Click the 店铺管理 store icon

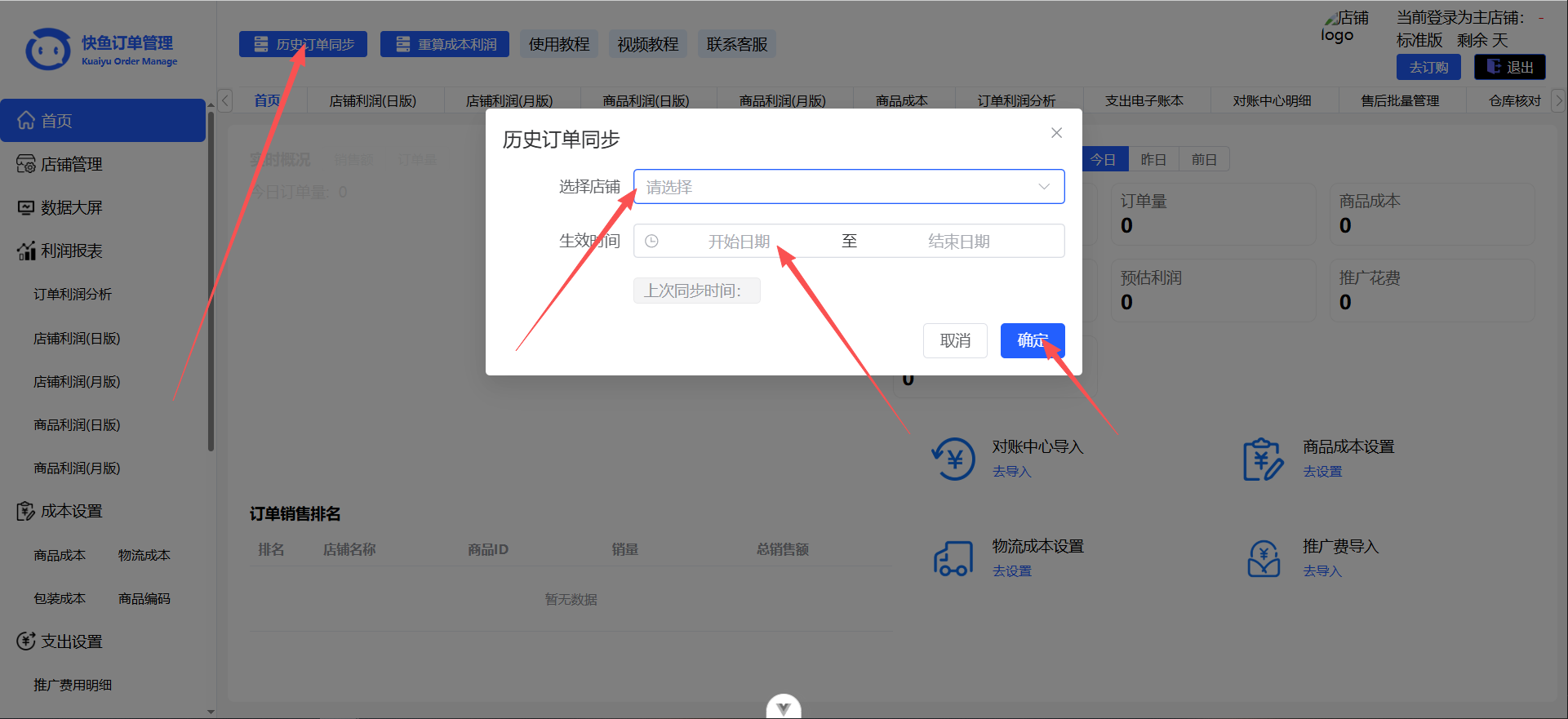(x=26, y=164)
